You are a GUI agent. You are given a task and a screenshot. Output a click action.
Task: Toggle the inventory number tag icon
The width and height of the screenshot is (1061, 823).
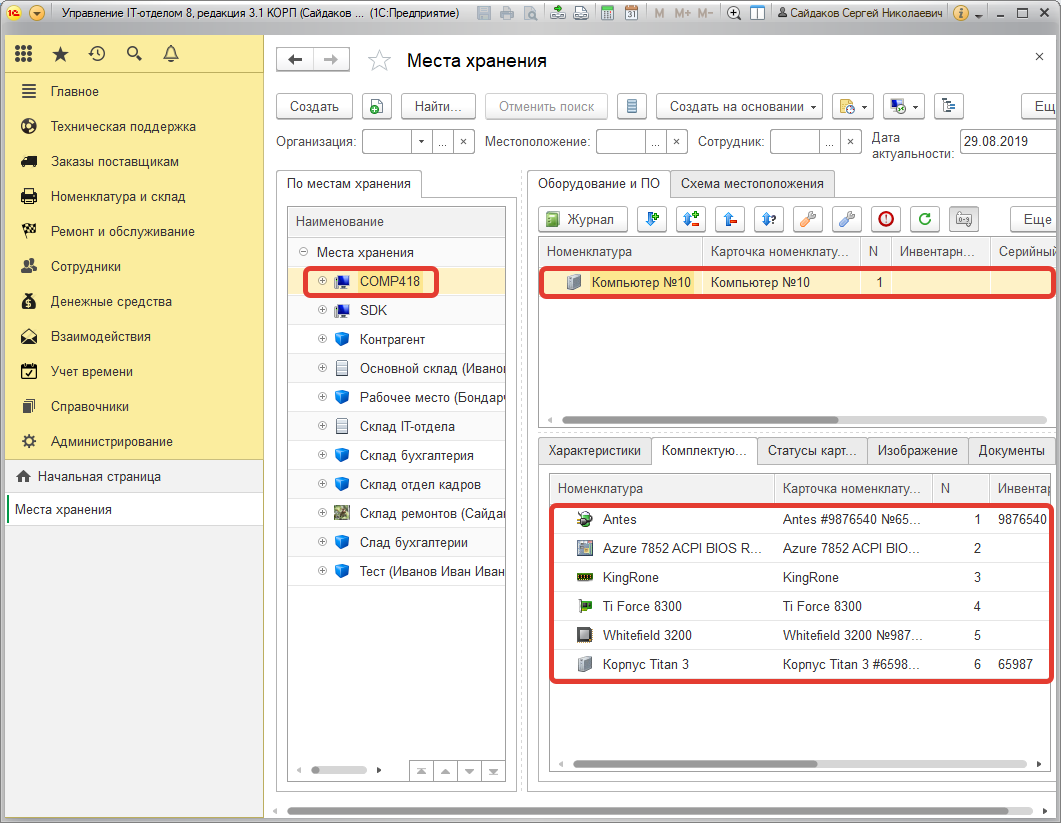pyautogui.click(x=964, y=219)
